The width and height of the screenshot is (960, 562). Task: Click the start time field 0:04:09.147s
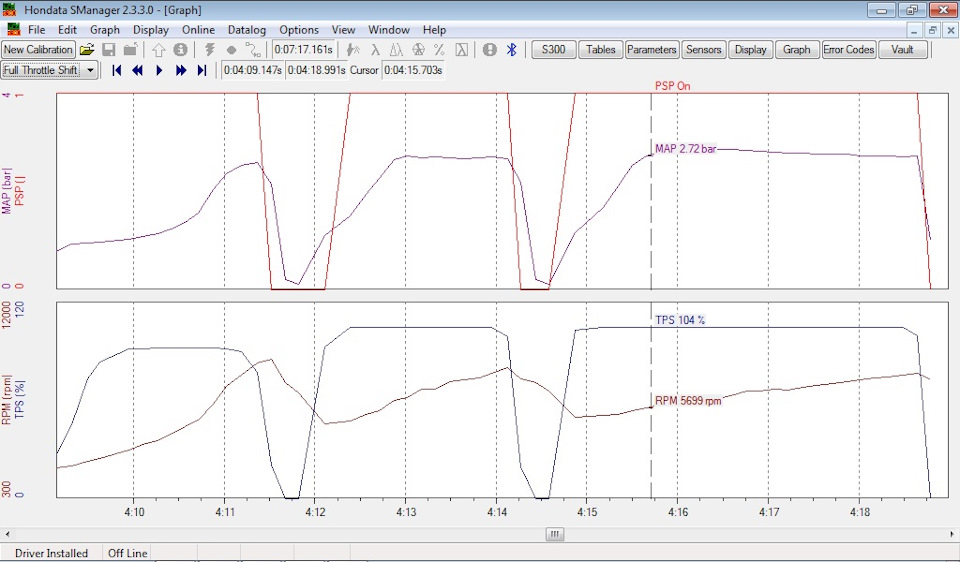coord(252,70)
